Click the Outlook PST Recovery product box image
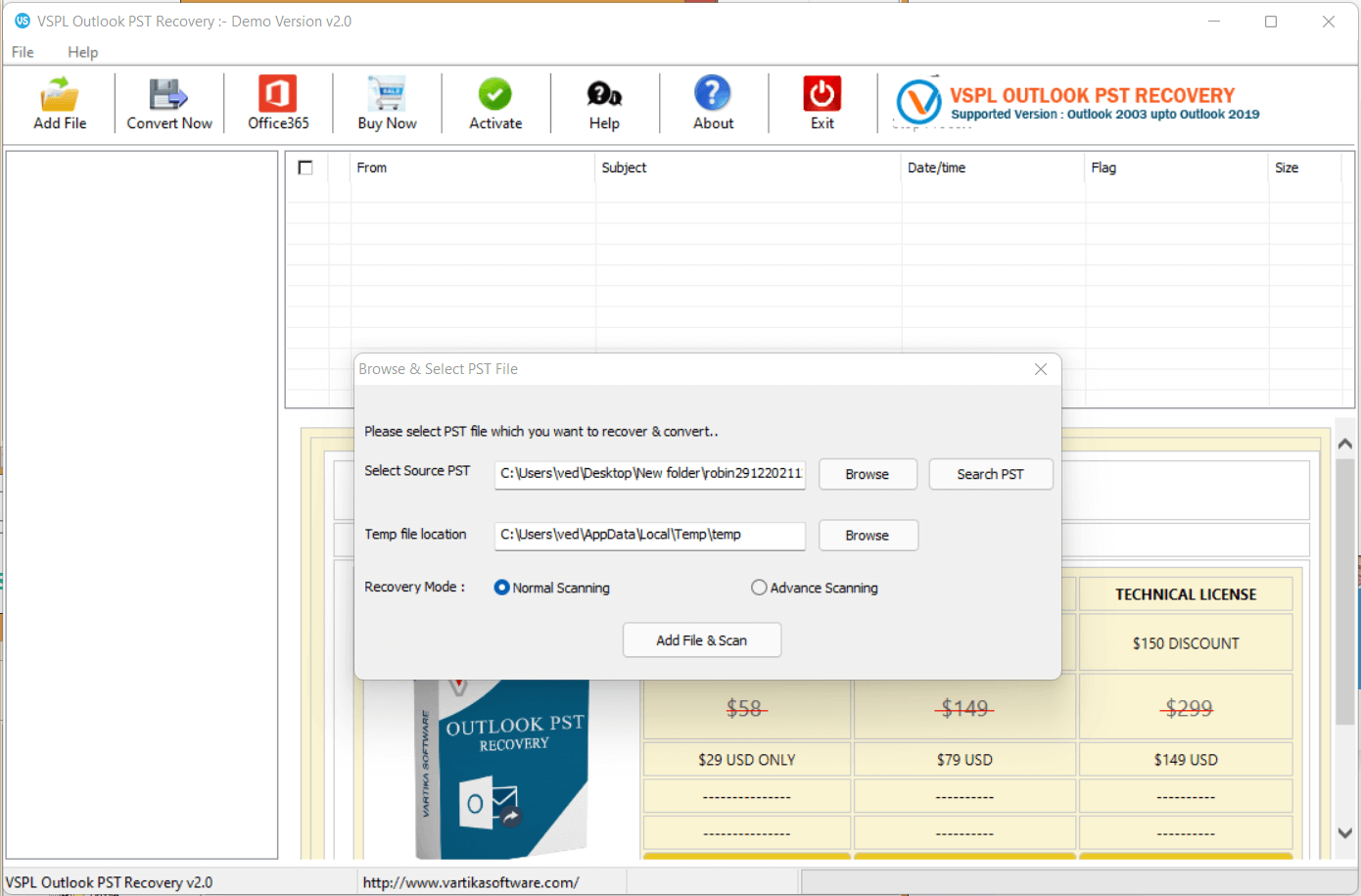1361x896 pixels. point(502,769)
